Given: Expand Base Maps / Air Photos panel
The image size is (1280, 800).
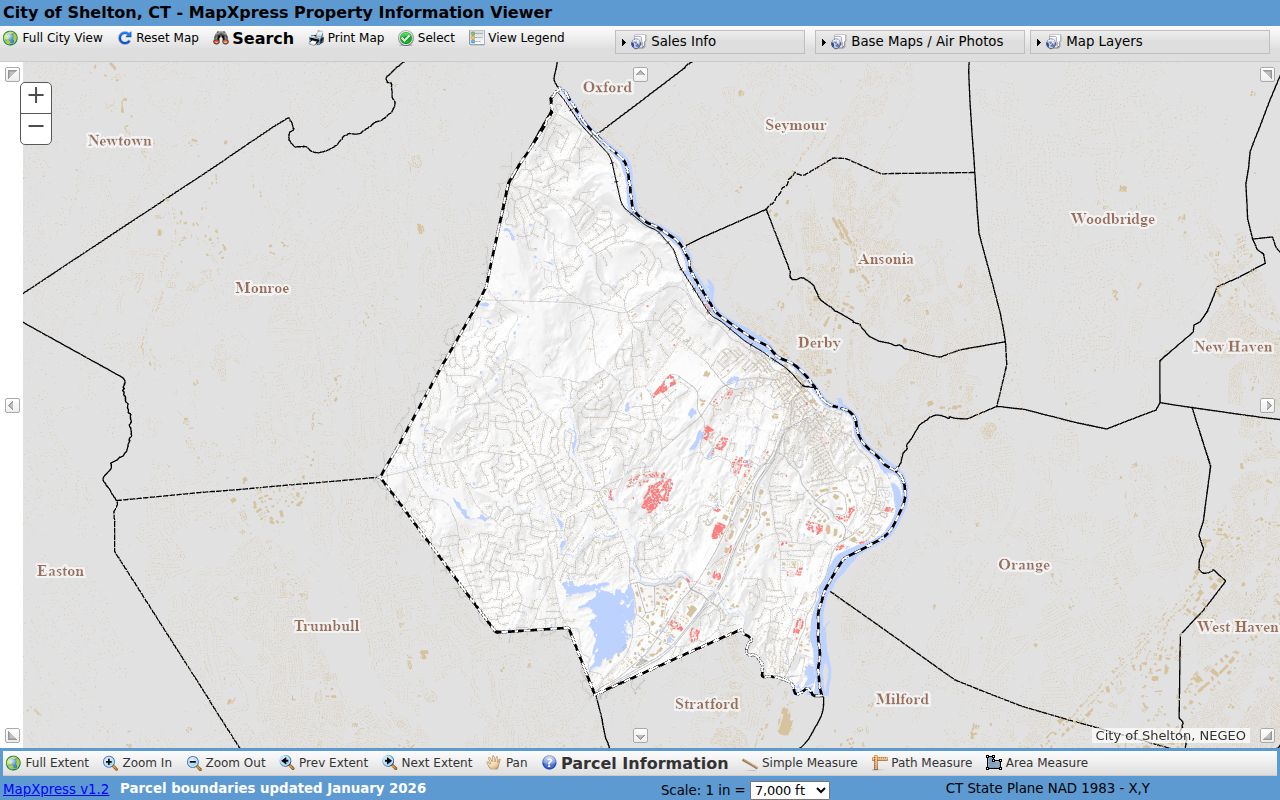Looking at the screenshot, I should (920, 41).
